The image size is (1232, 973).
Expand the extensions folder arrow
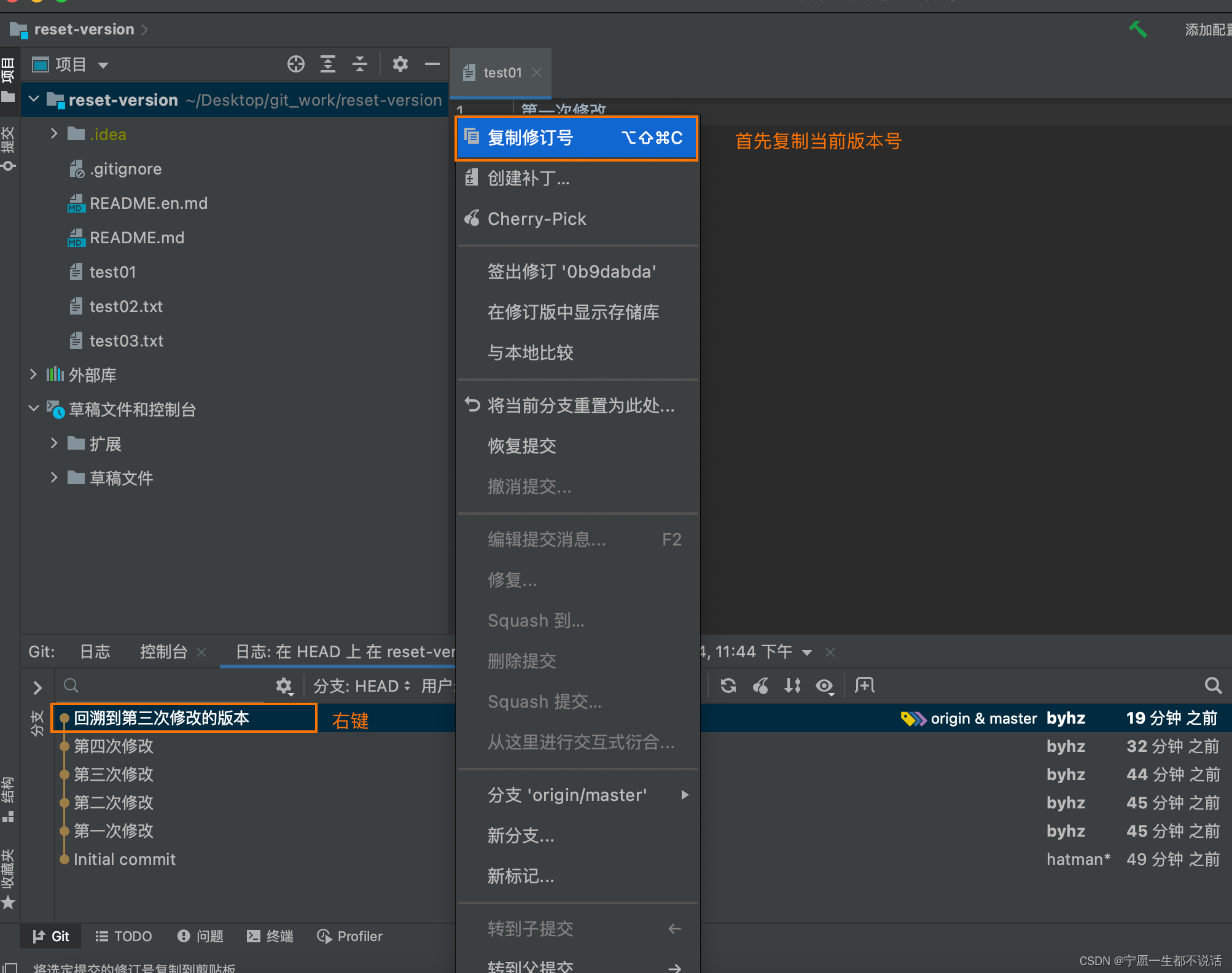54,443
